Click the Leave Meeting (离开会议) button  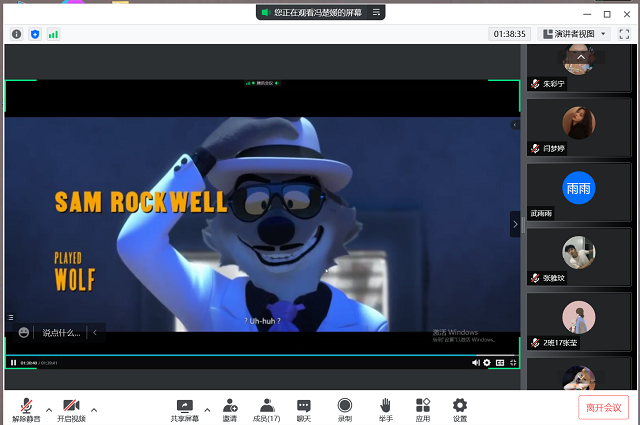(x=603, y=407)
